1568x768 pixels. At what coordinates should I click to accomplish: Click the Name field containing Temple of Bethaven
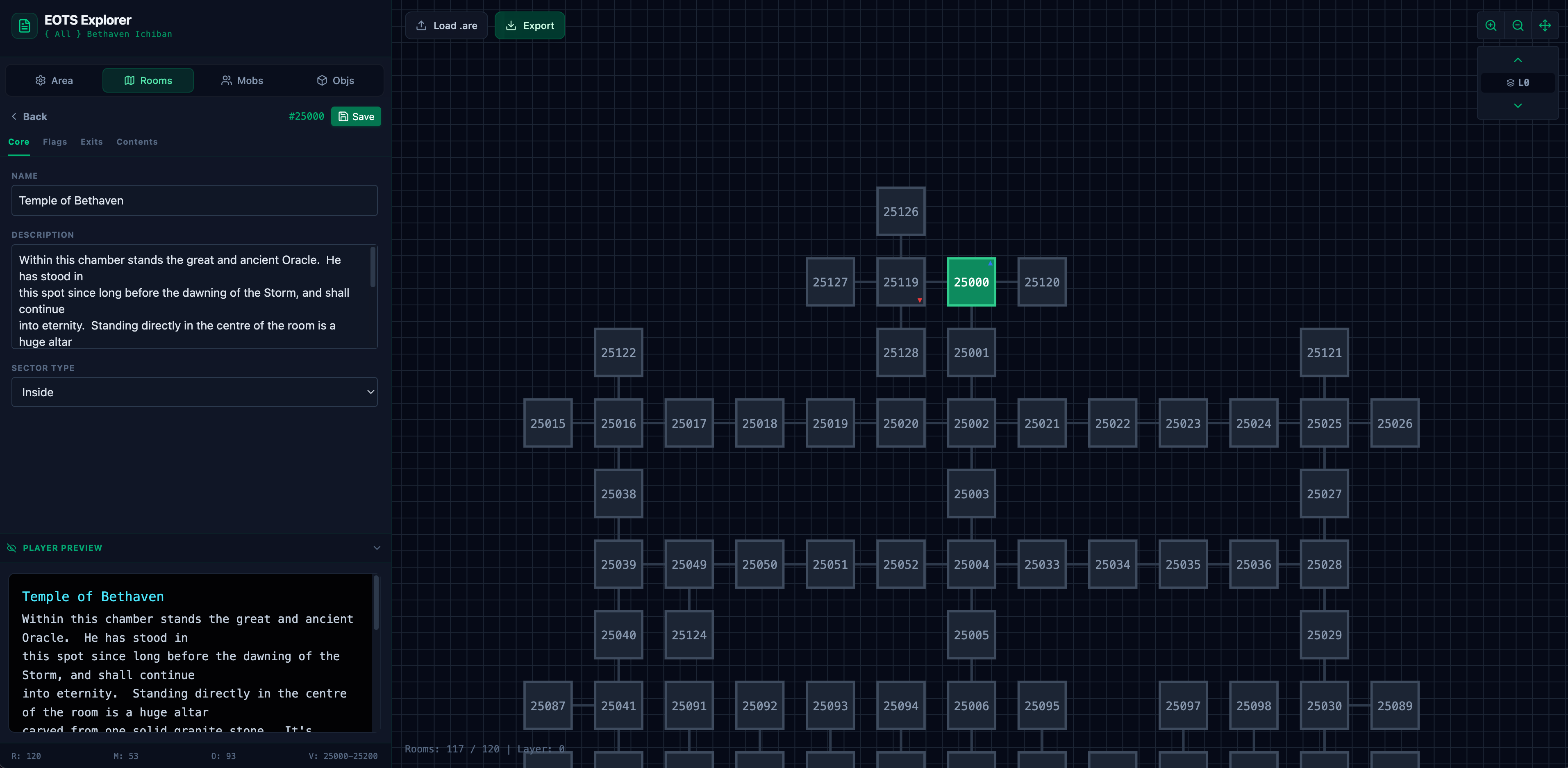(x=194, y=200)
